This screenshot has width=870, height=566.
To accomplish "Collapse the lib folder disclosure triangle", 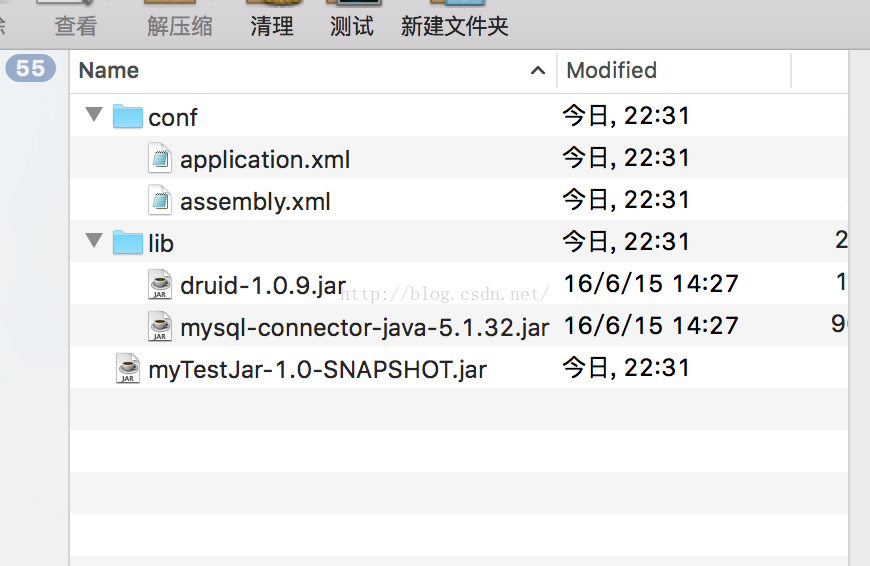I will pyautogui.click(x=95, y=241).
